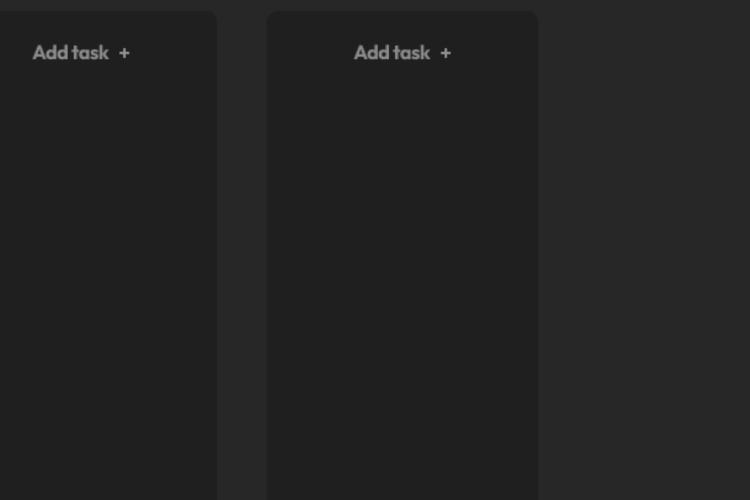This screenshot has width=750, height=500.
Task: Click the 'Add task' label in the right column
Action: (392, 53)
